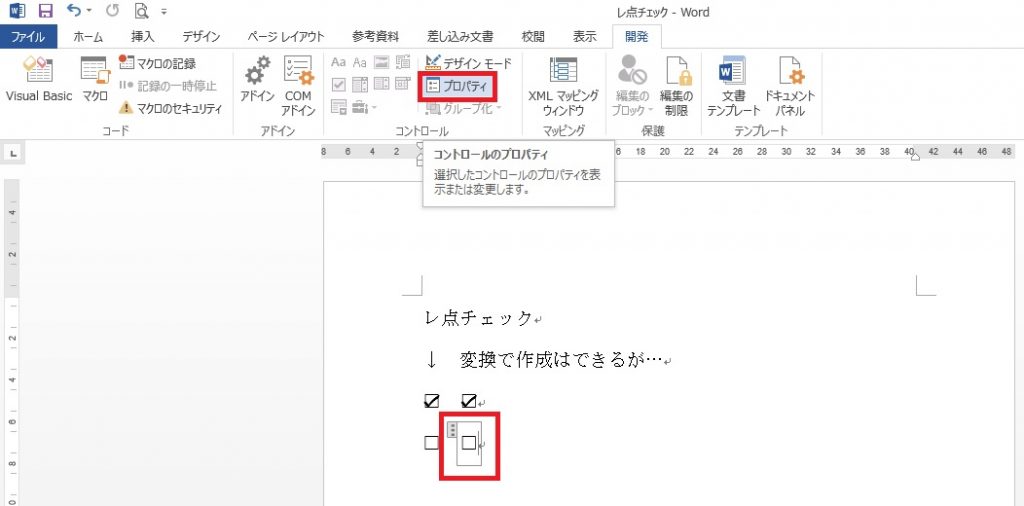Switch to the 校閲 tab
1024x506 pixels.
[535, 37]
